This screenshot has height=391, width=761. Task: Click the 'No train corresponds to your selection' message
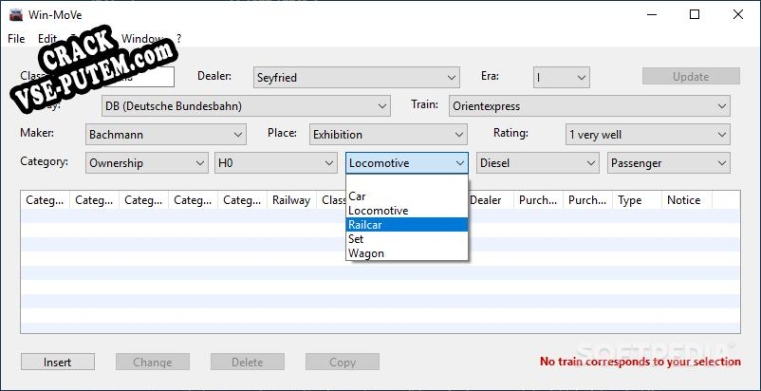(640, 361)
